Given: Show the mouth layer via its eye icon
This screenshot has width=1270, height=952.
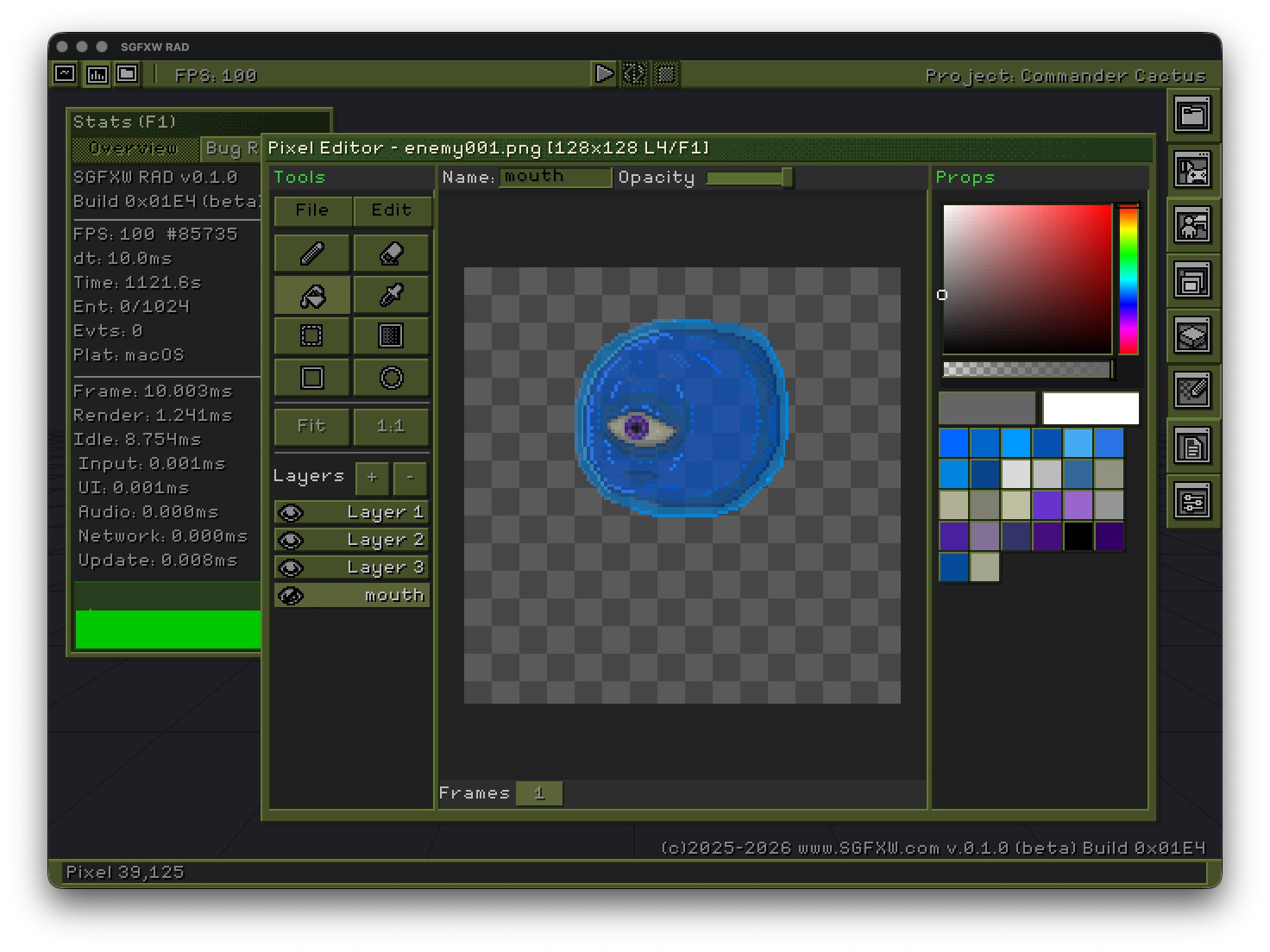Looking at the screenshot, I should tap(292, 596).
